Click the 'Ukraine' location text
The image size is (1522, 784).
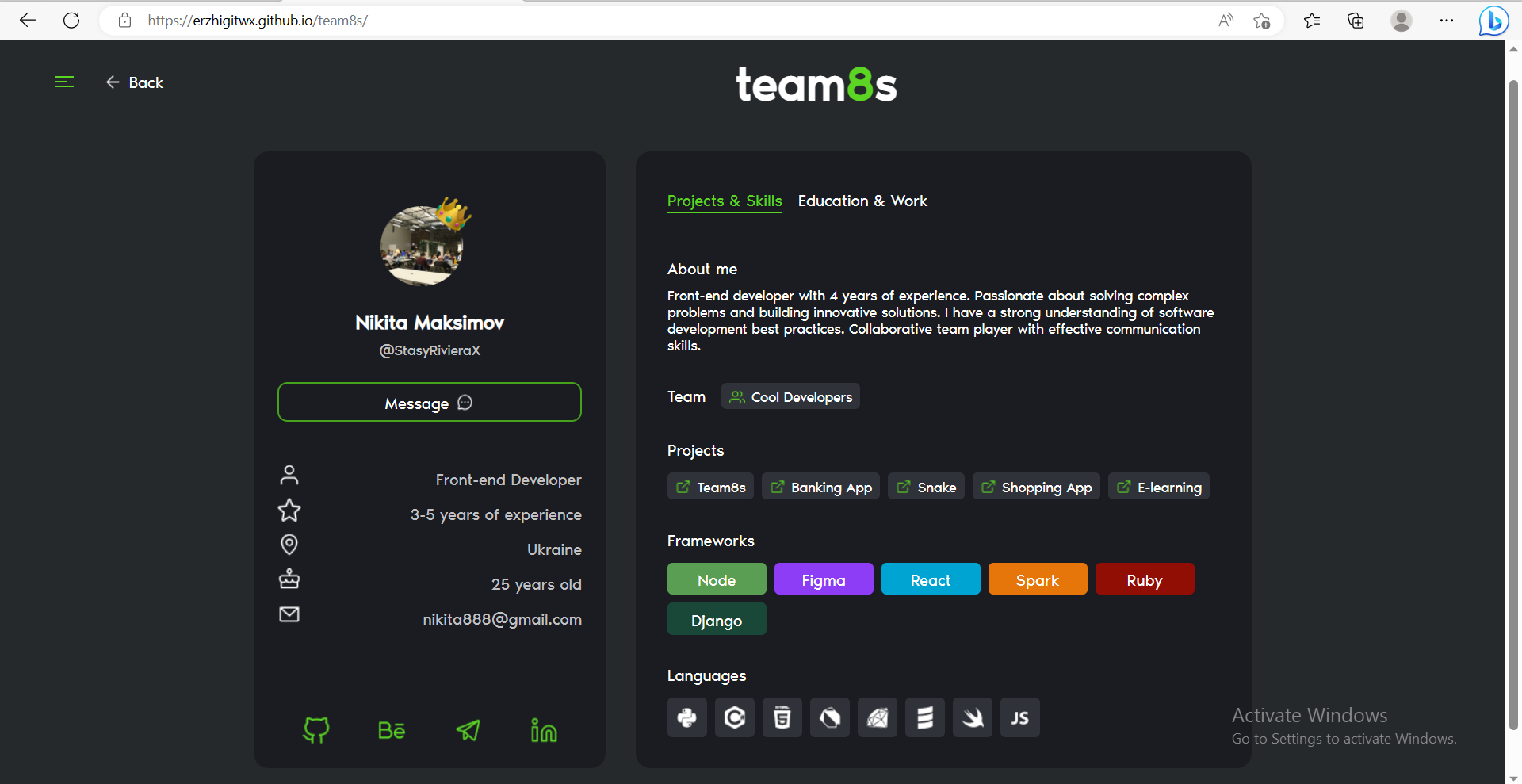[x=554, y=549]
